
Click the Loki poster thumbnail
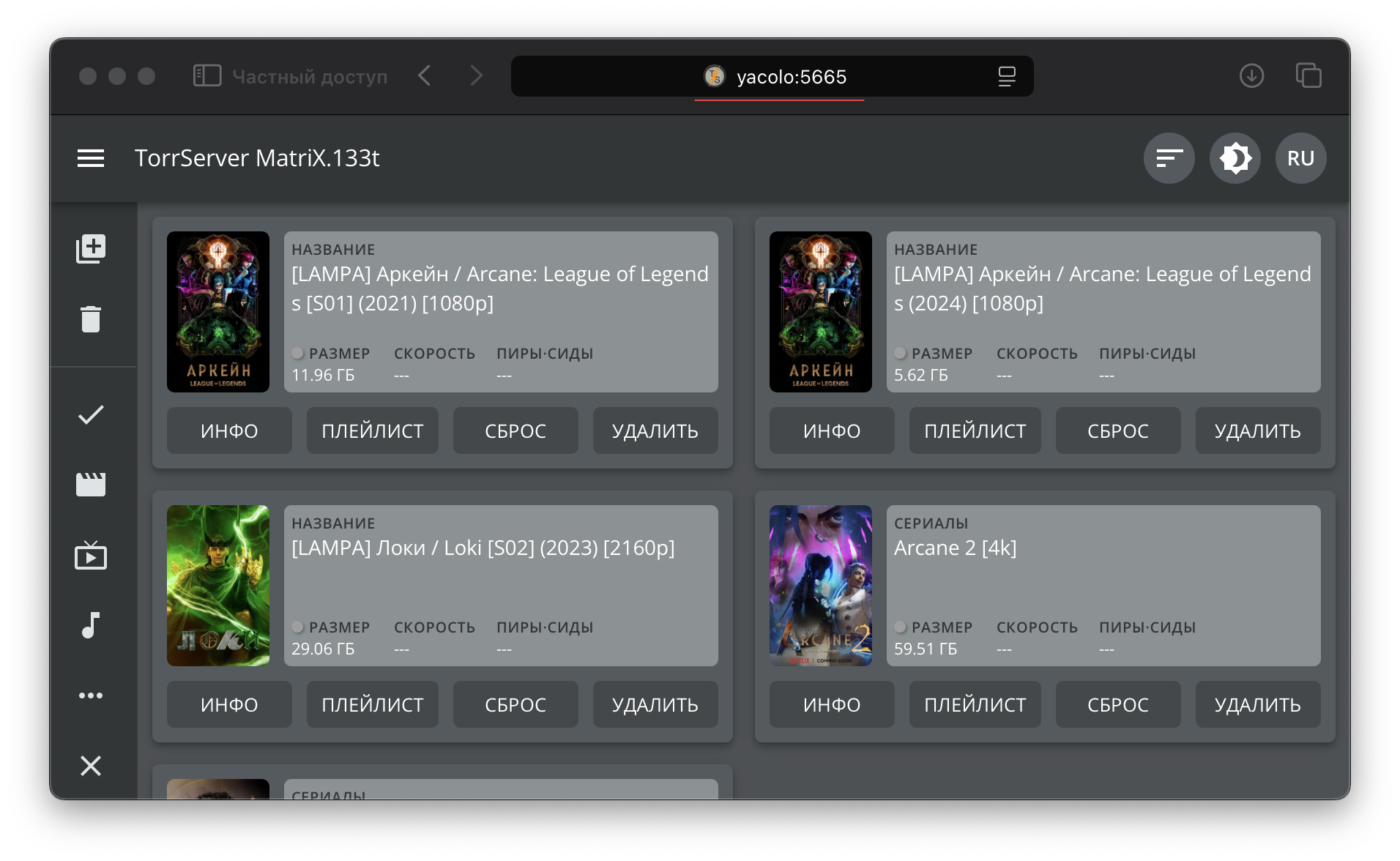218,586
